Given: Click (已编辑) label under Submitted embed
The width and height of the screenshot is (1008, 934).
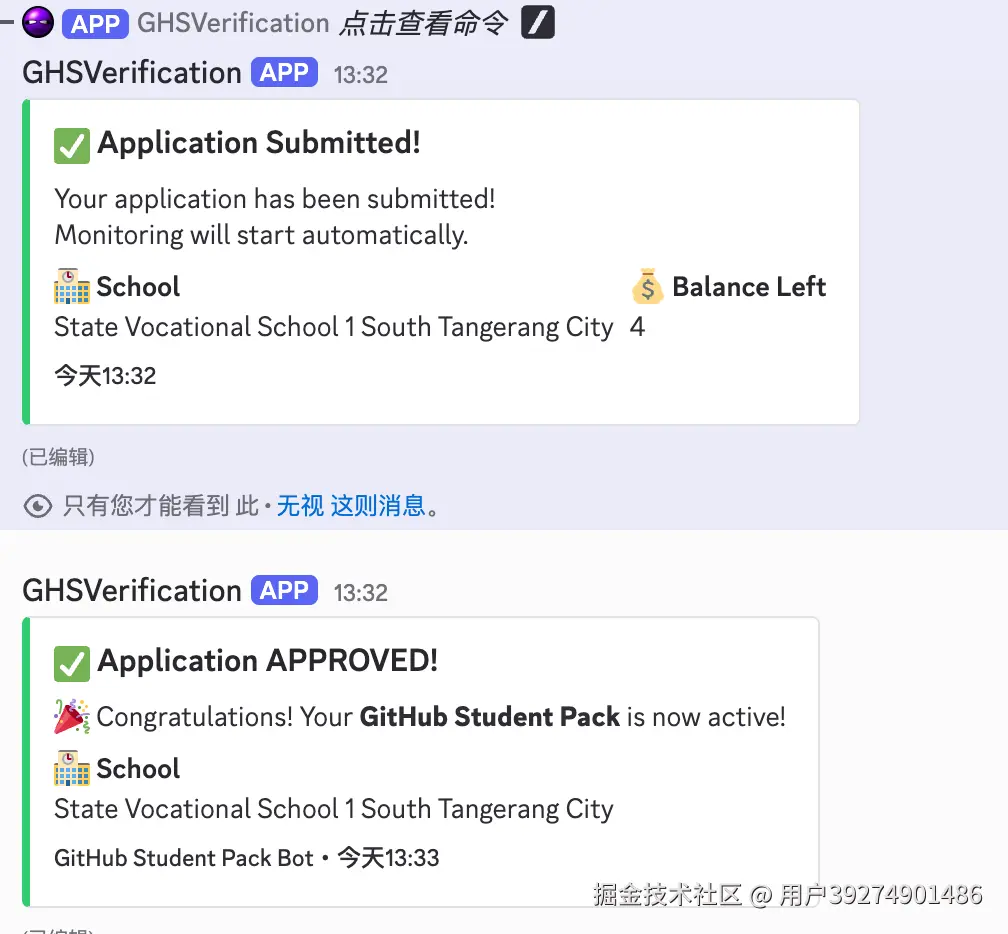Looking at the screenshot, I should [58, 457].
